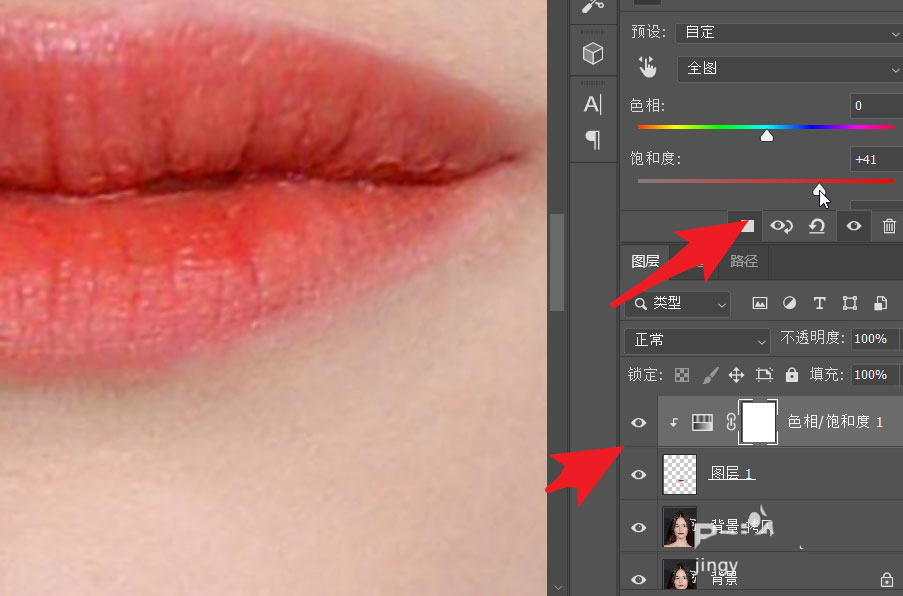
Task: Switch to the 路径 tab
Action: [744, 262]
